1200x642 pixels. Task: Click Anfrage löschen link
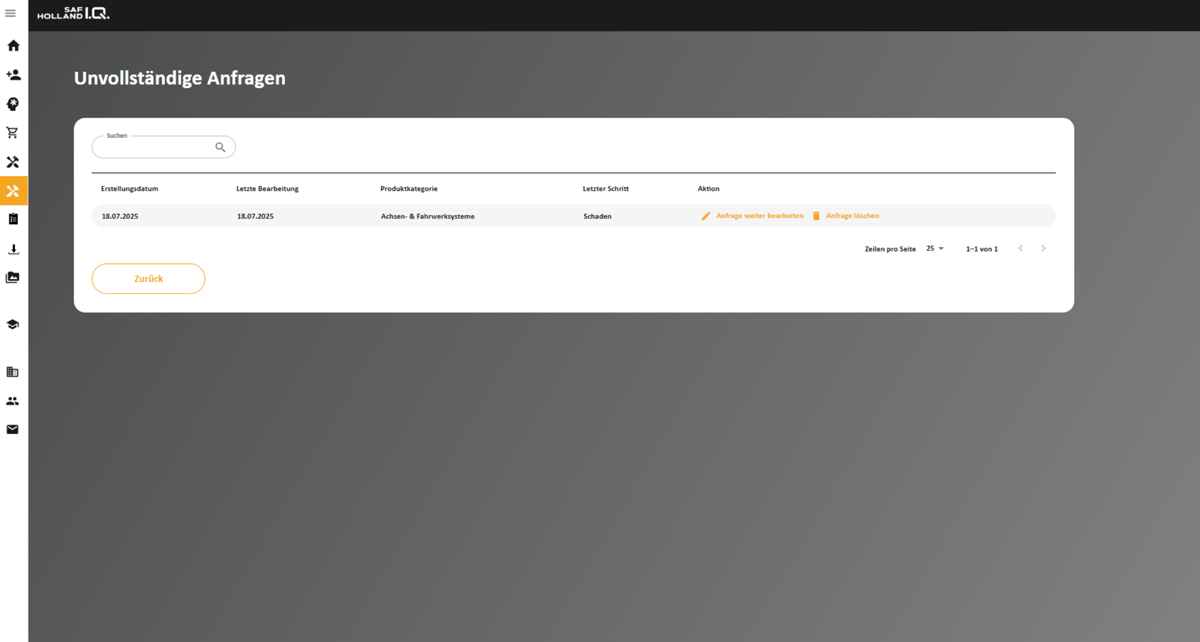click(x=851, y=216)
